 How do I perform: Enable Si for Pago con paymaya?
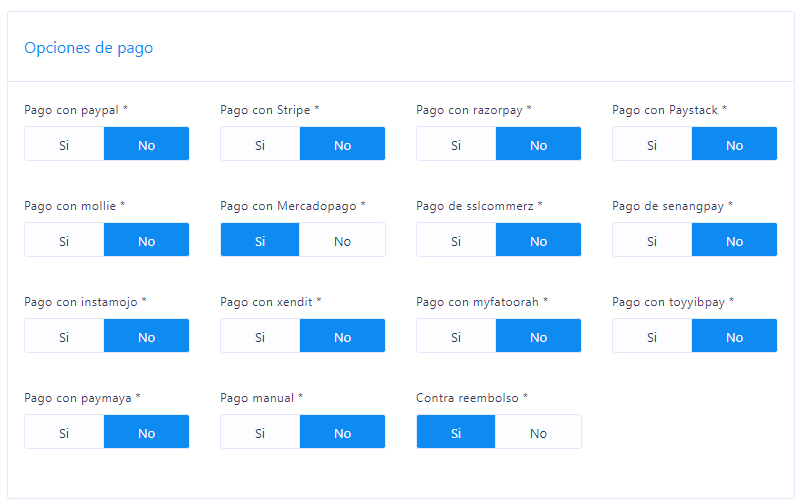pyautogui.click(x=64, y=432)
